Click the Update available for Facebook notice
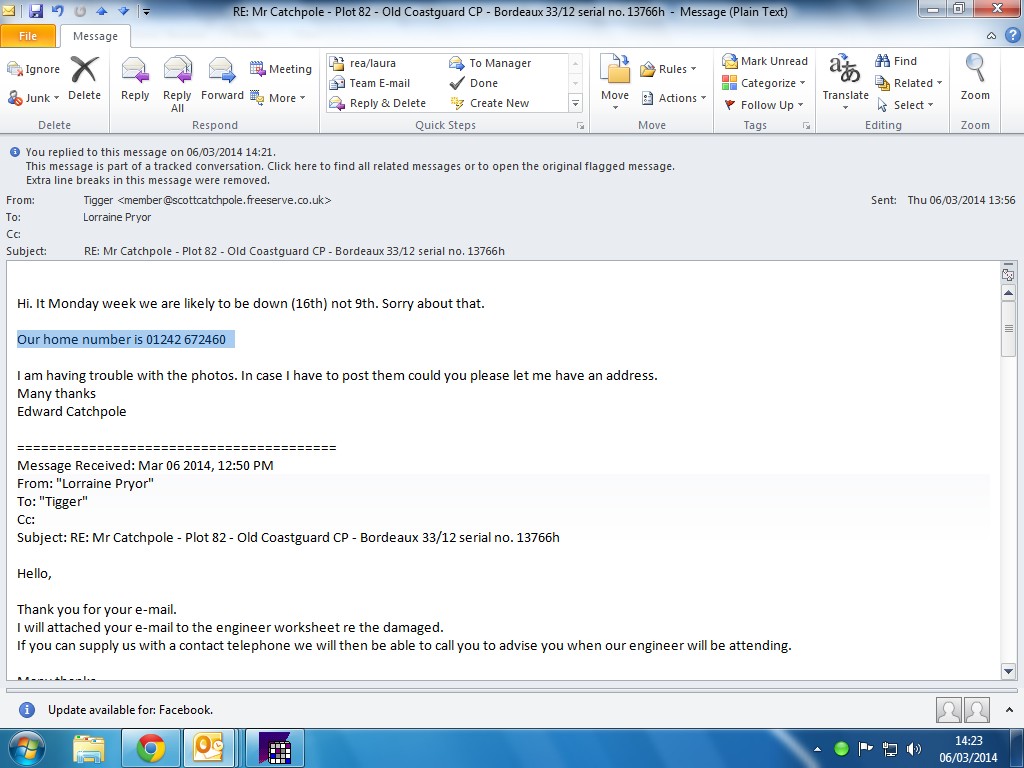1024x768 pixels. click(131, 710)
